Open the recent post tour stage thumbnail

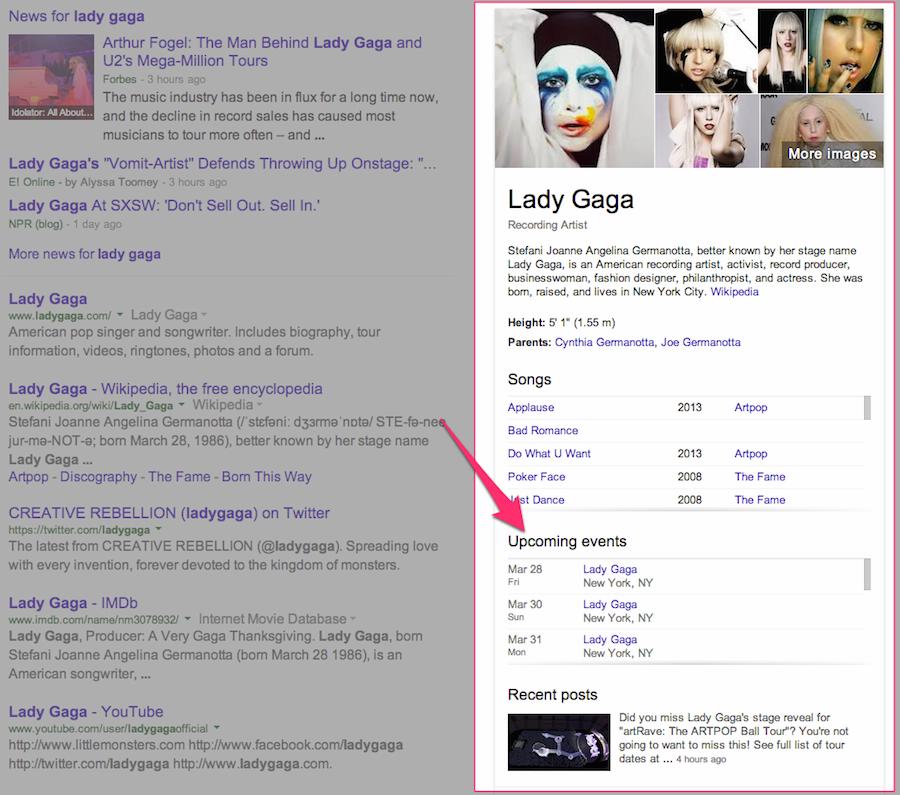pyautogui.click(x=559, y=741)
